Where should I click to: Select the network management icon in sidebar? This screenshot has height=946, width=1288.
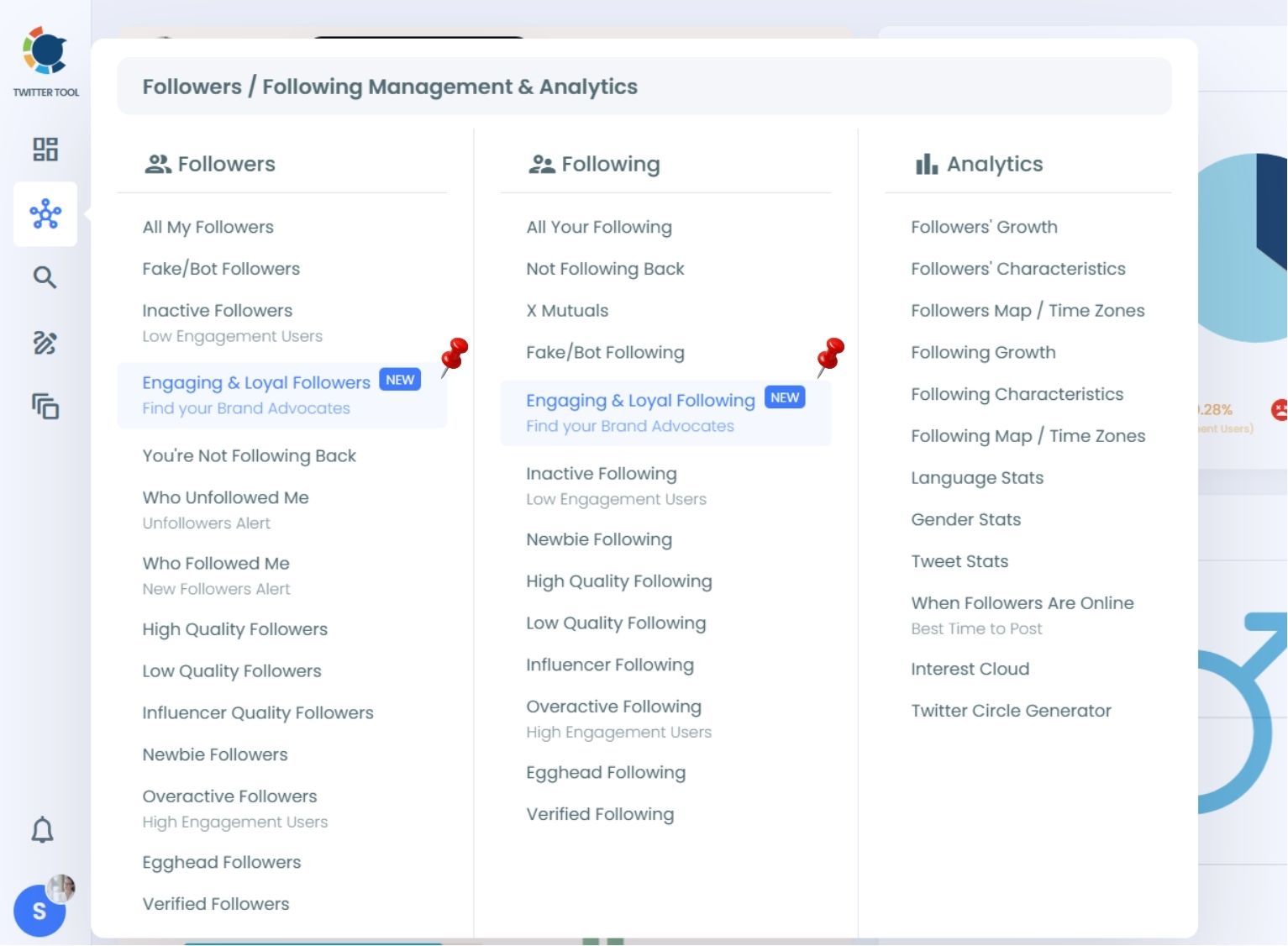45,214
